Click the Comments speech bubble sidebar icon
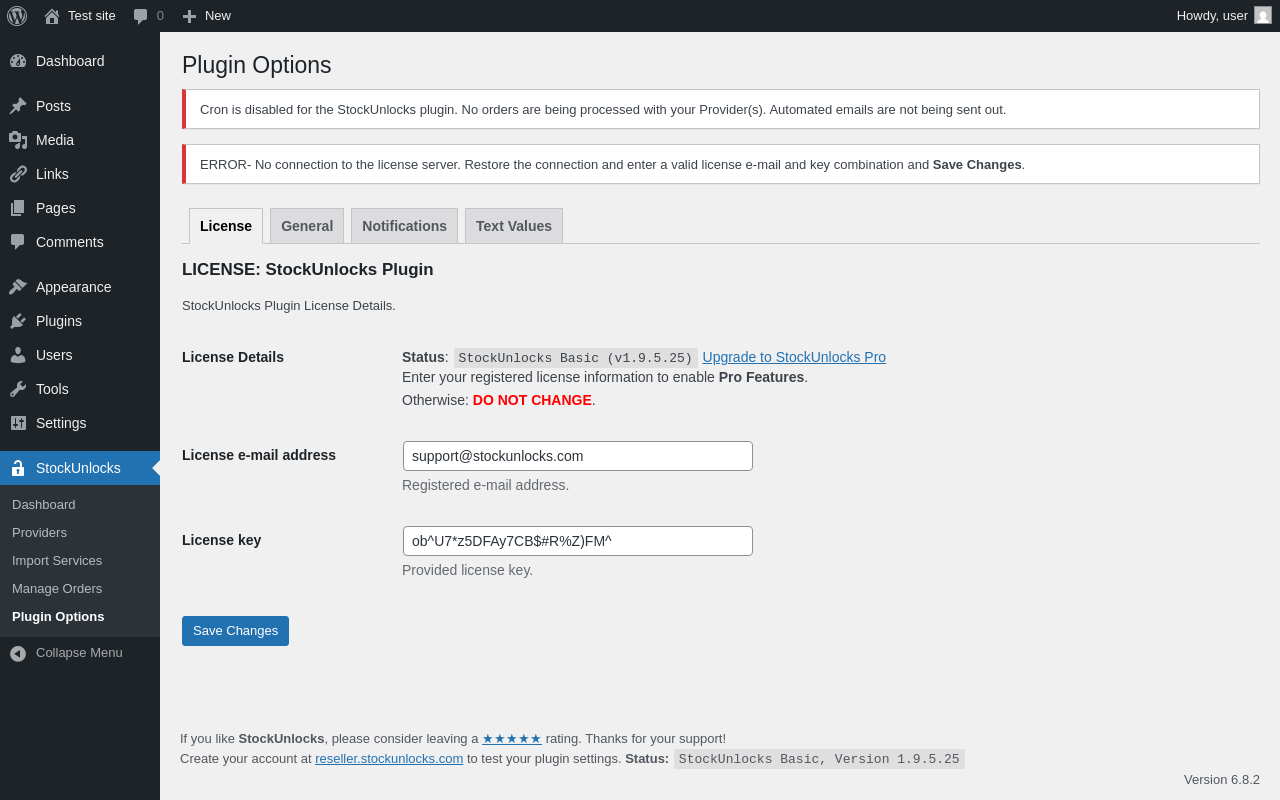Viewport: 1280px width, 800px height. point(18,242)
